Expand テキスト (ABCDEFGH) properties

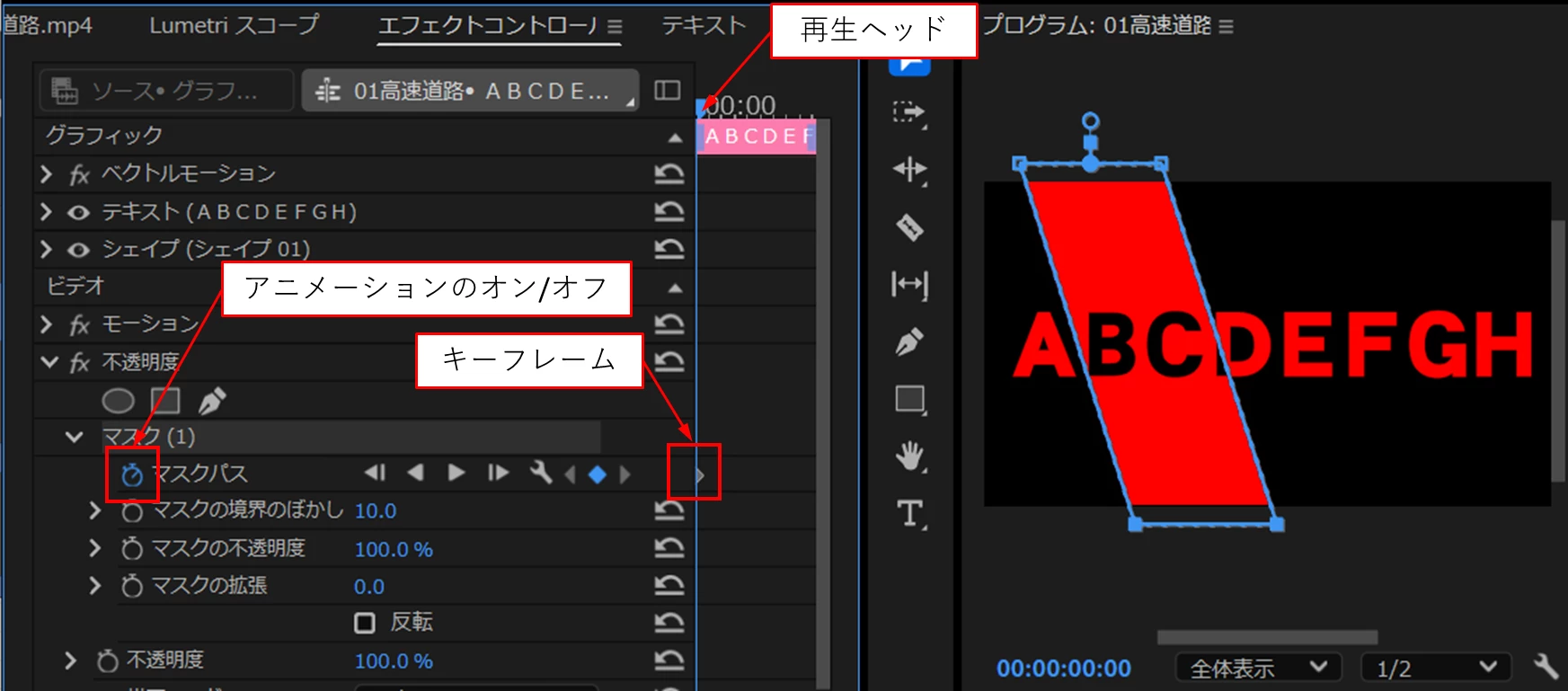(x=46, y=211)
